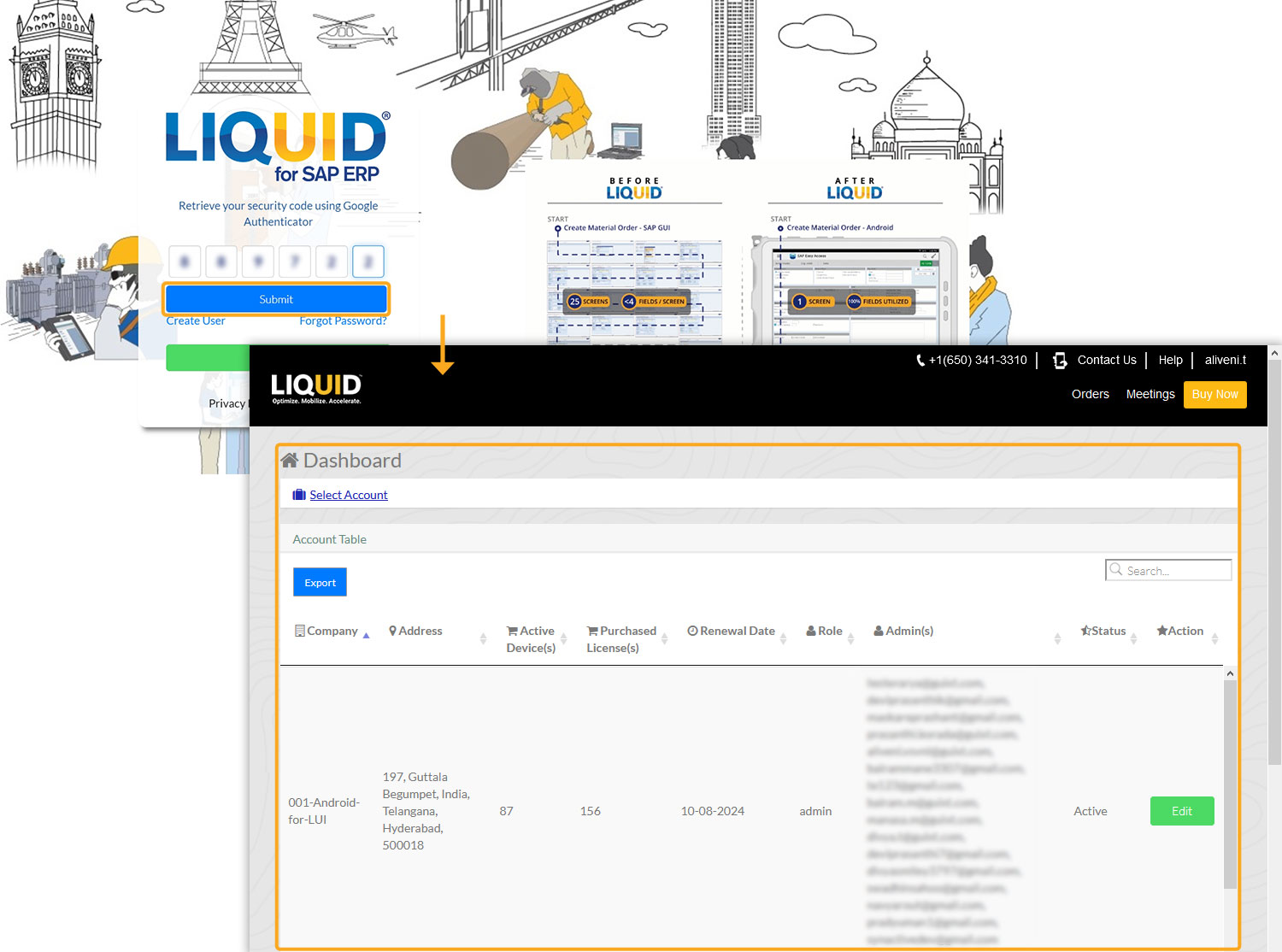Sort by the Purchased License(s) column header
Viewport: 1282px width, 952px height.
(x=621, y=639)
